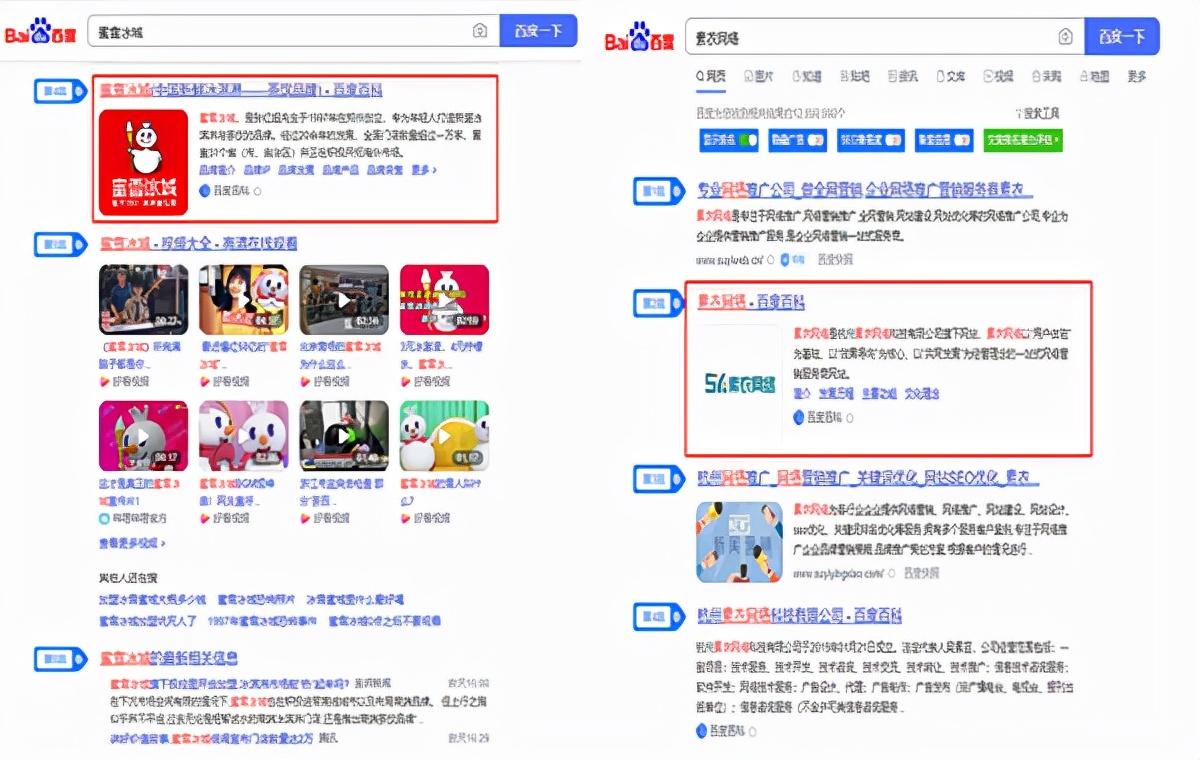Open the view more videos link below thumbnails
The image size is (1200, 760).
coord(132,543)
